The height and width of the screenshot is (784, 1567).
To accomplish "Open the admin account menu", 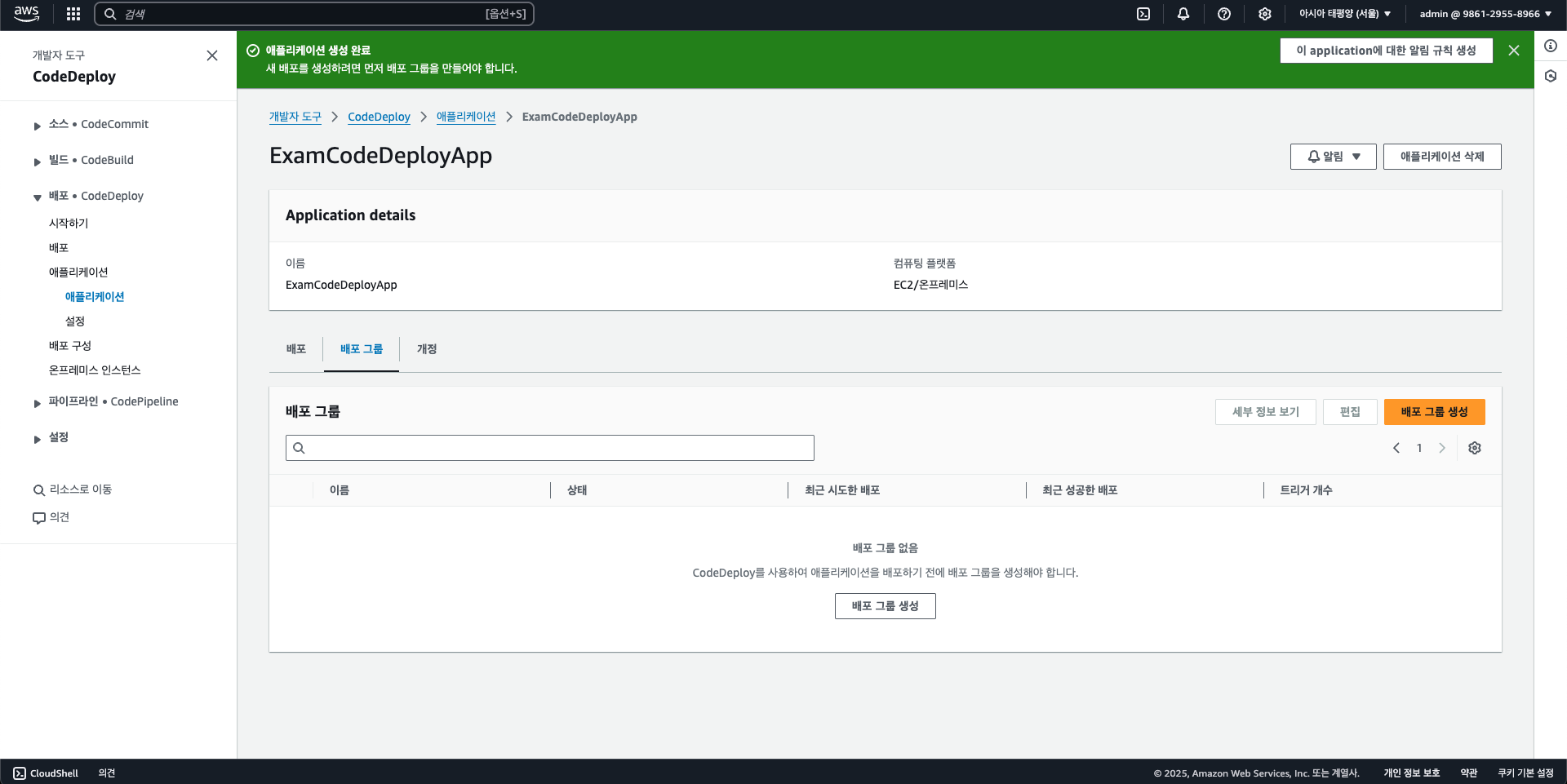I will (1485, 14).
